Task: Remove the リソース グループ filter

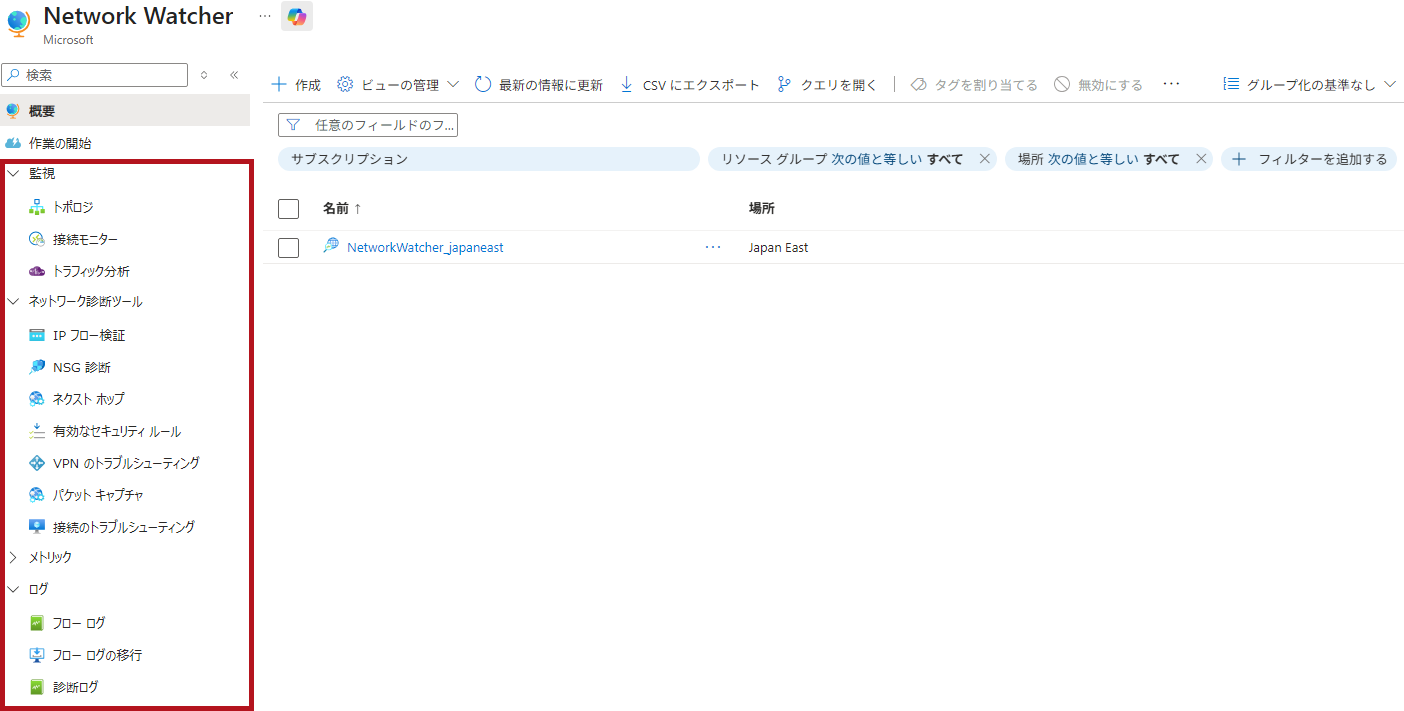Action: pyautogui.click(x=984, y=159)
